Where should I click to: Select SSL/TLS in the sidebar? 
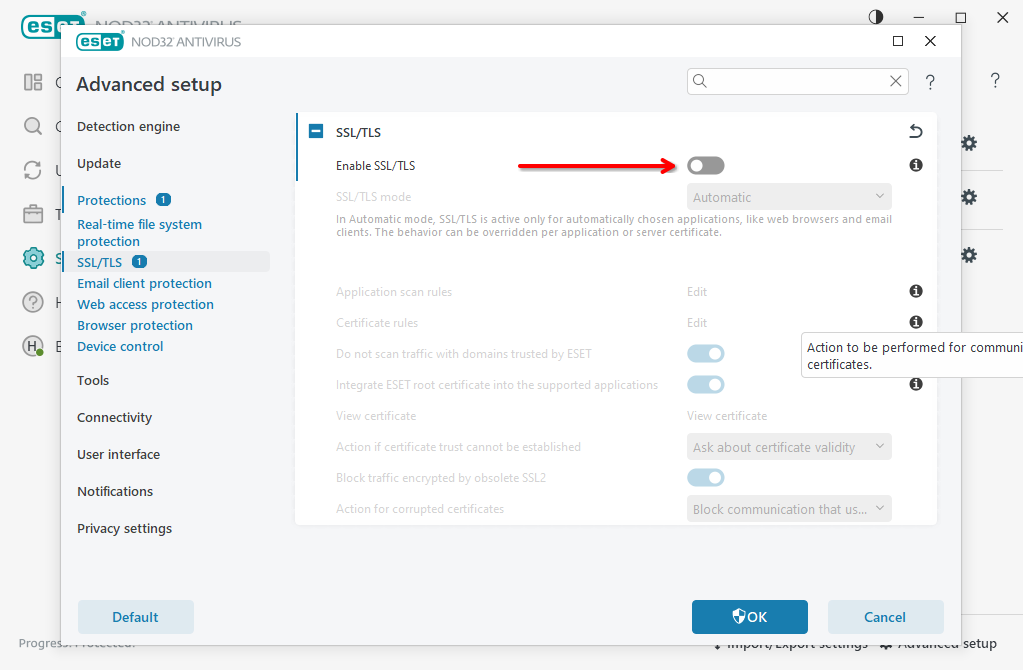point(100,262)
